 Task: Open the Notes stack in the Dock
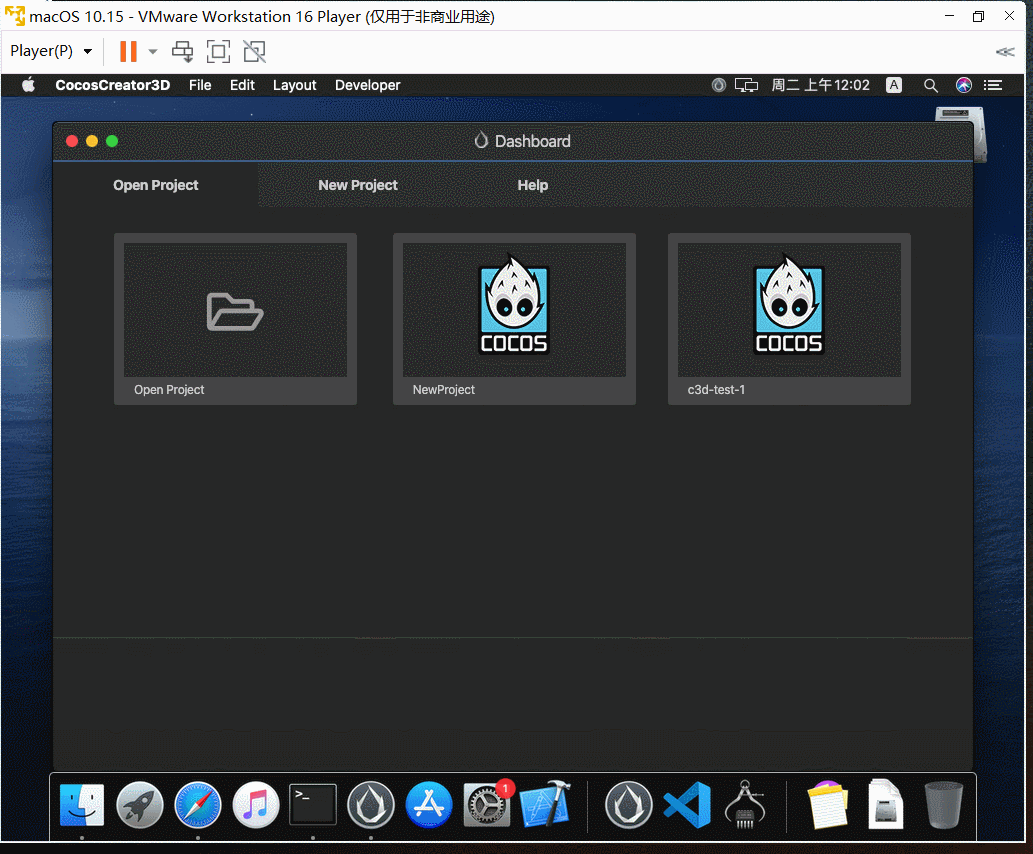[827, 805]
